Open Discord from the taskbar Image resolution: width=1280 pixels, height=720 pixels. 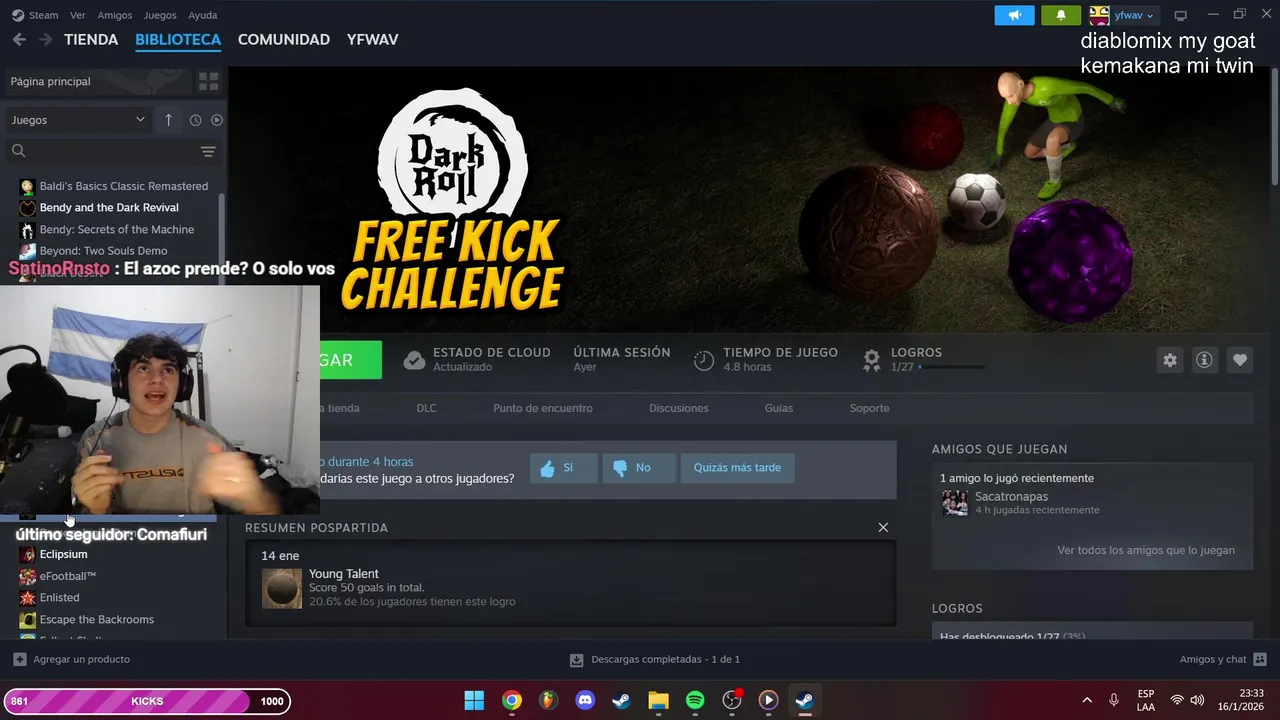point(585,700)
